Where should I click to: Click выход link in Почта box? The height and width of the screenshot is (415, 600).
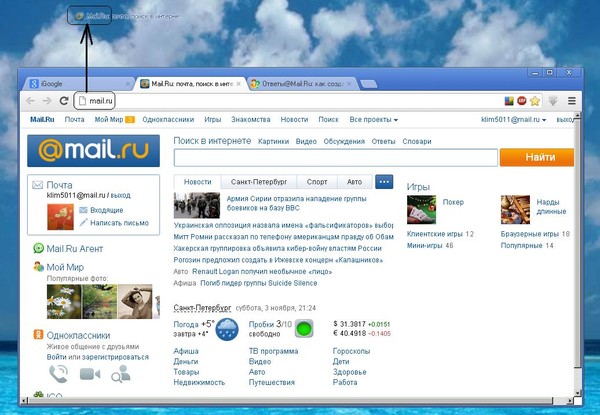tap(121, 195)
